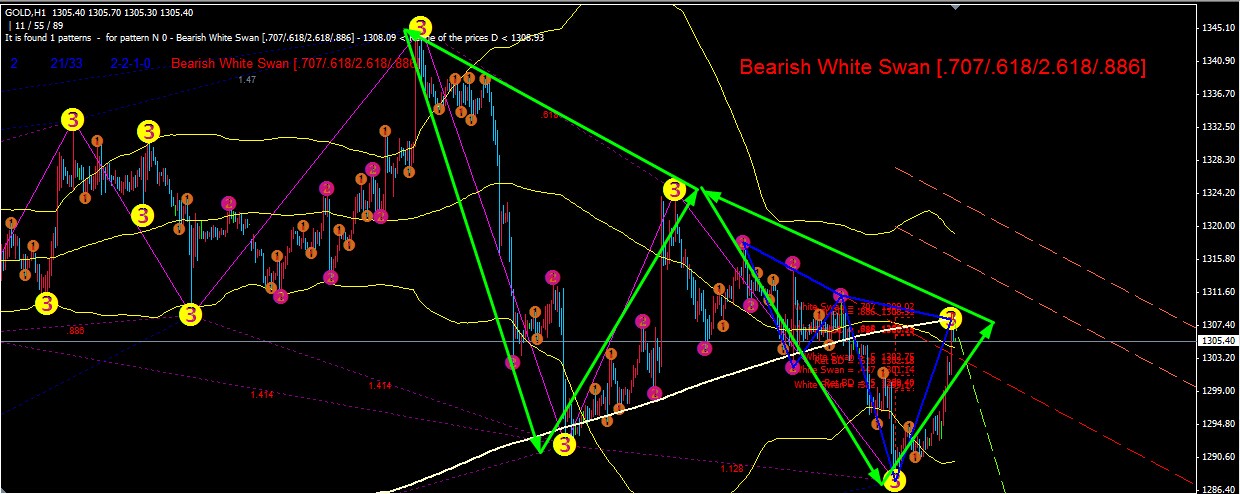Click small red Bearish White Swan label beside 2-2-1-0

(x=294, y=63)
